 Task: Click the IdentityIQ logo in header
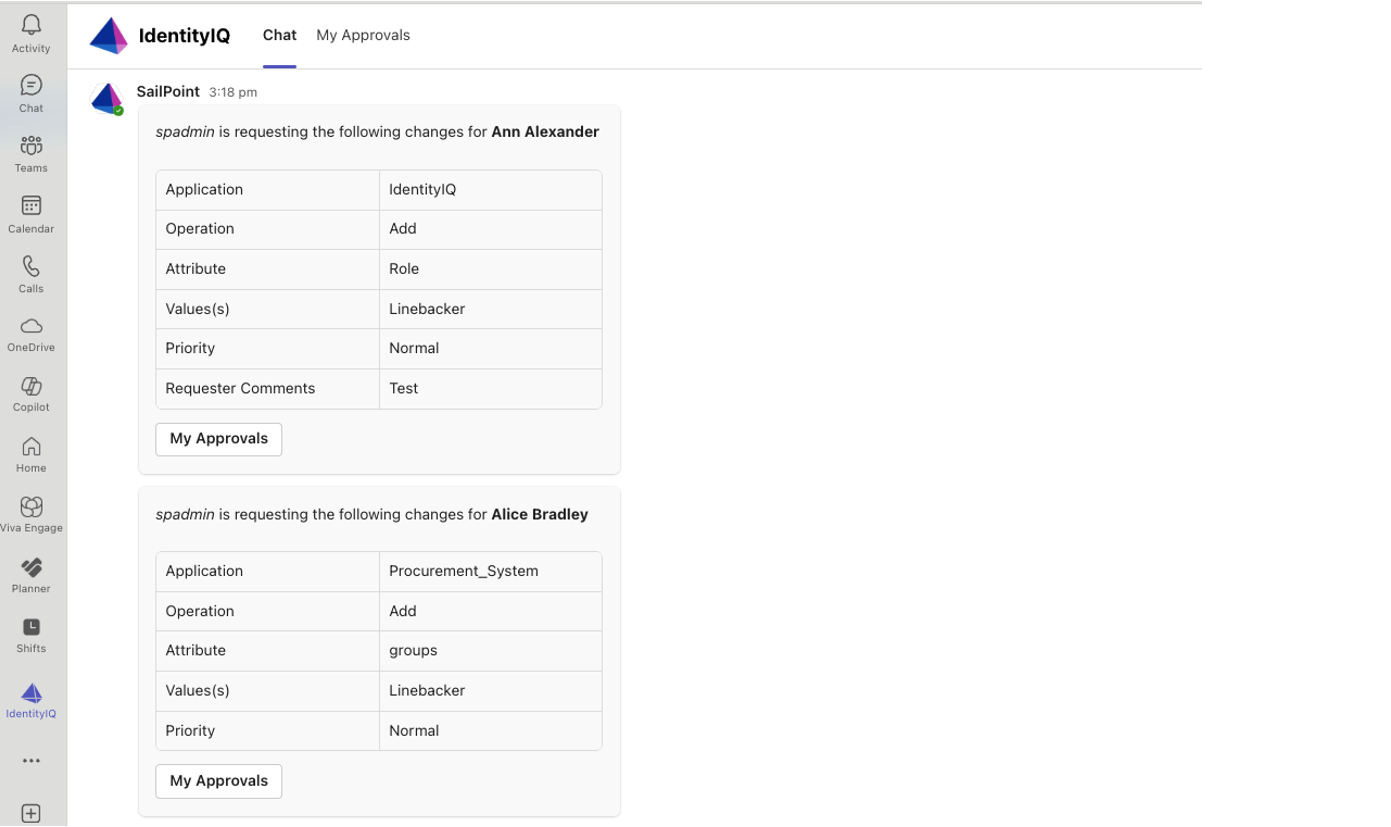click(109, 36)
